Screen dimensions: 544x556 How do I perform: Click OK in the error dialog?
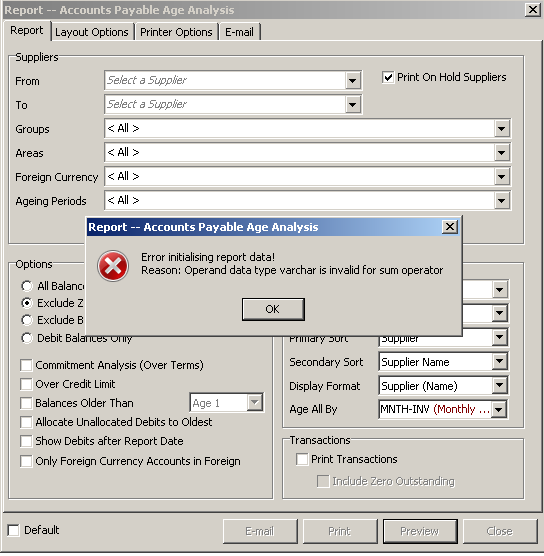tap(273, 309)
